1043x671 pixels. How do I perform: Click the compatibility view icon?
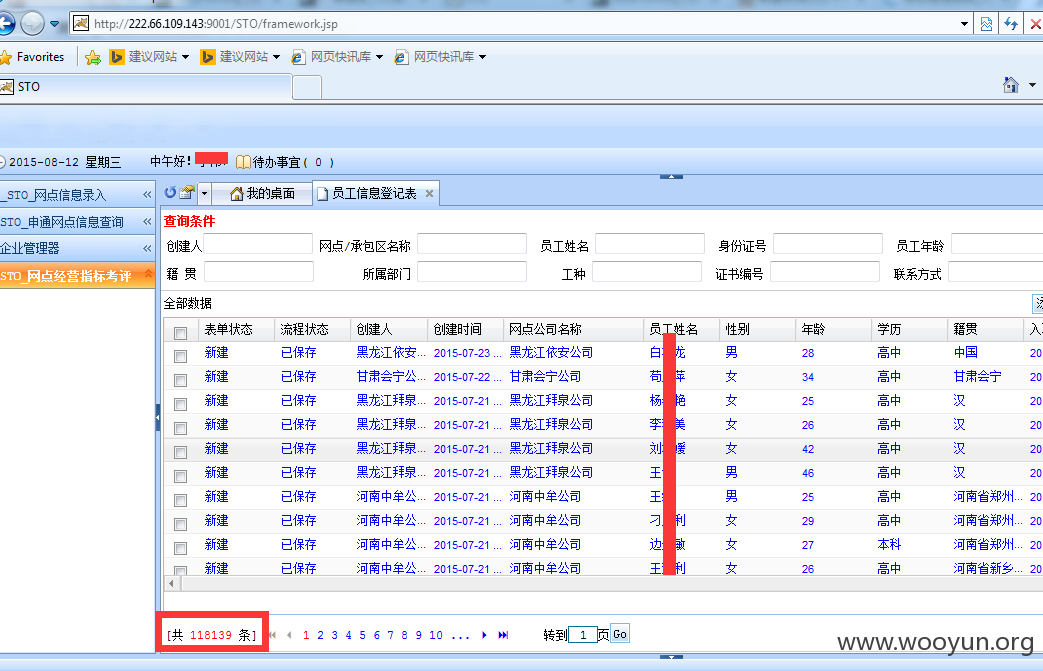986,24
